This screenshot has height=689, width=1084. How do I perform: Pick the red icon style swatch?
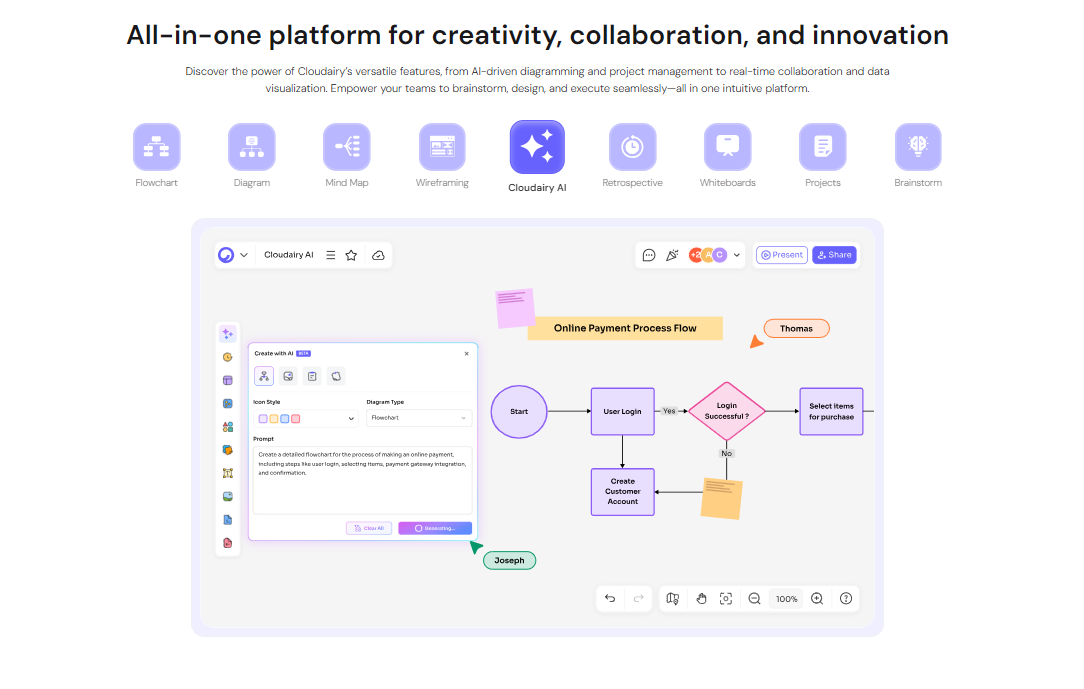[296, 419]
